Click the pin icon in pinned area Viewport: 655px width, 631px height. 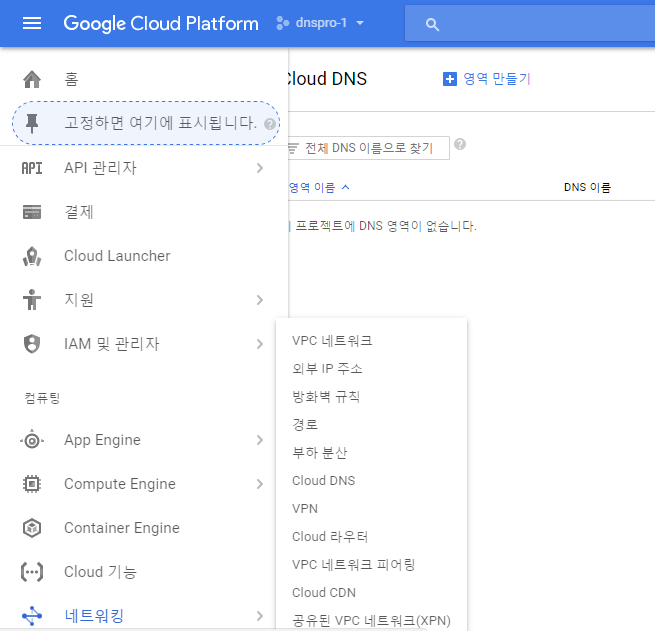point(32,123)
